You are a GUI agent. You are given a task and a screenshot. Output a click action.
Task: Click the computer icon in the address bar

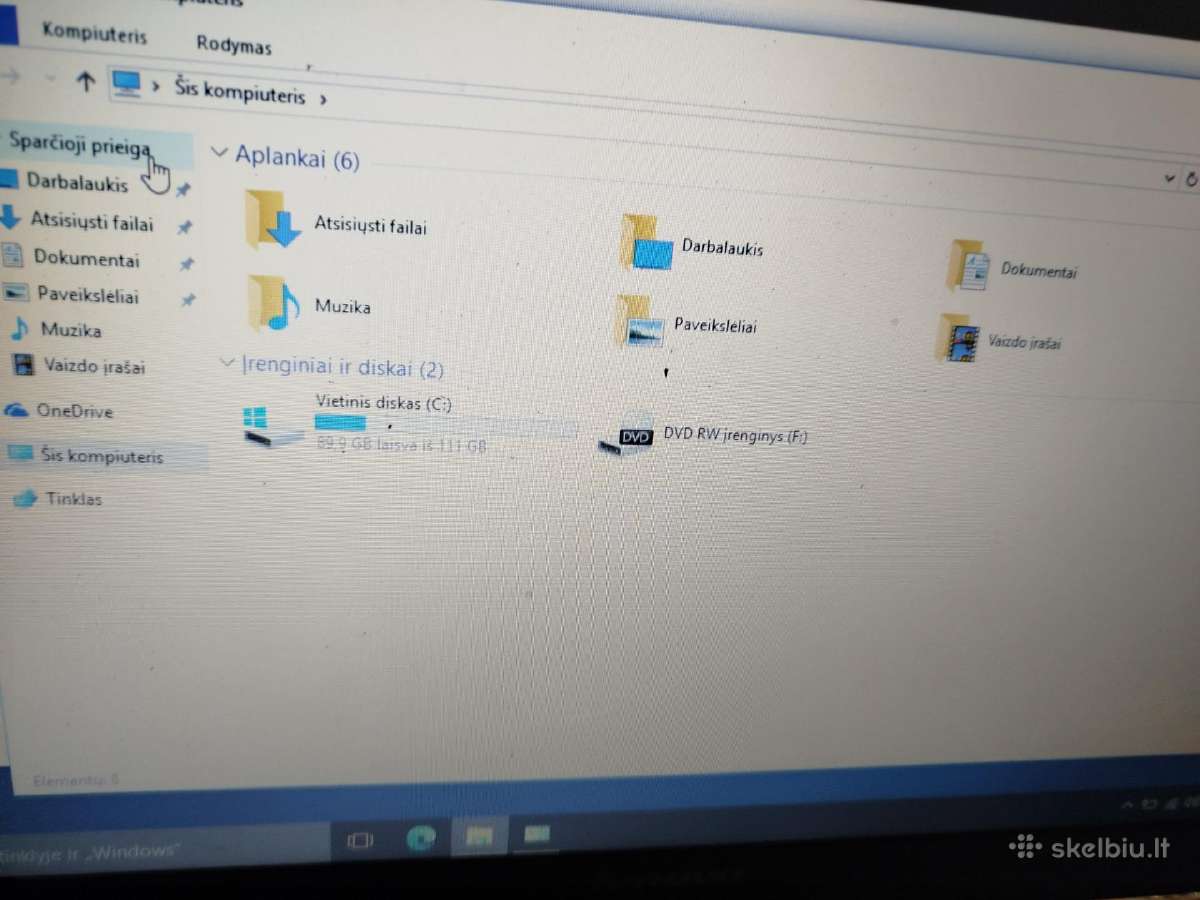(126, 84)
